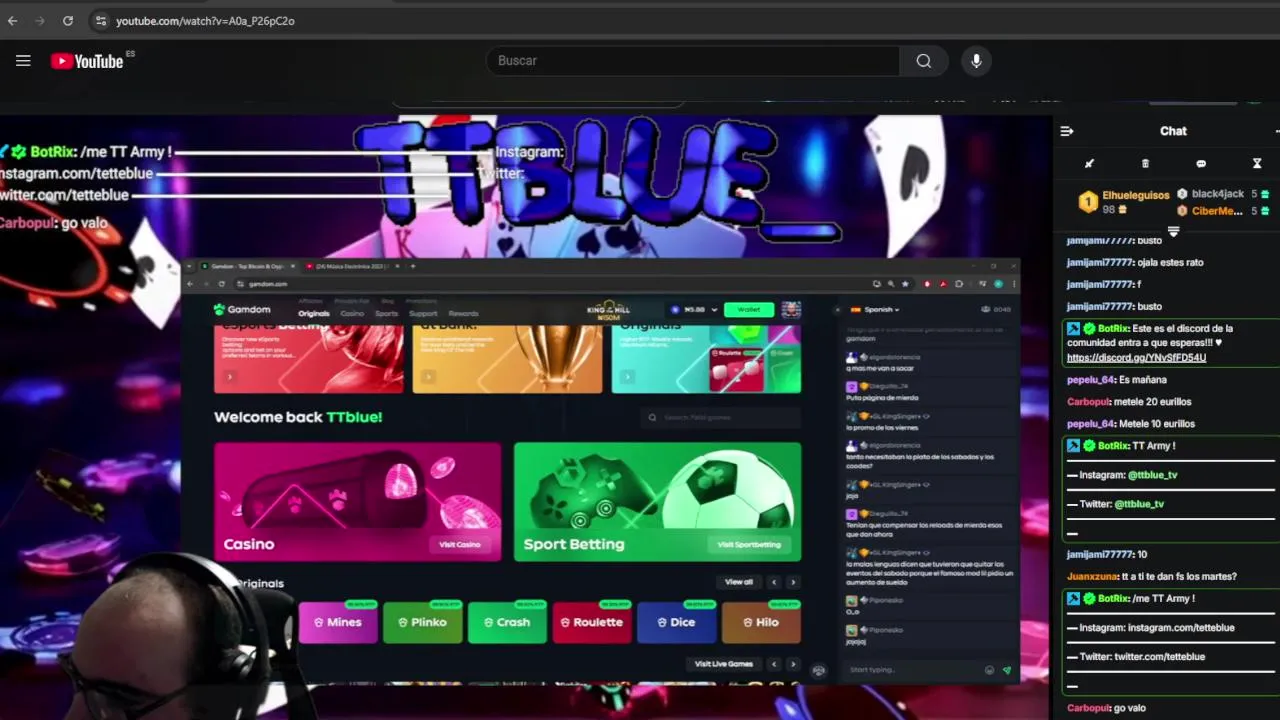Image resolution: width=1280 pixels, height=720 pixels.
Task: Reload the page in the outer browser
Action: 67,20
